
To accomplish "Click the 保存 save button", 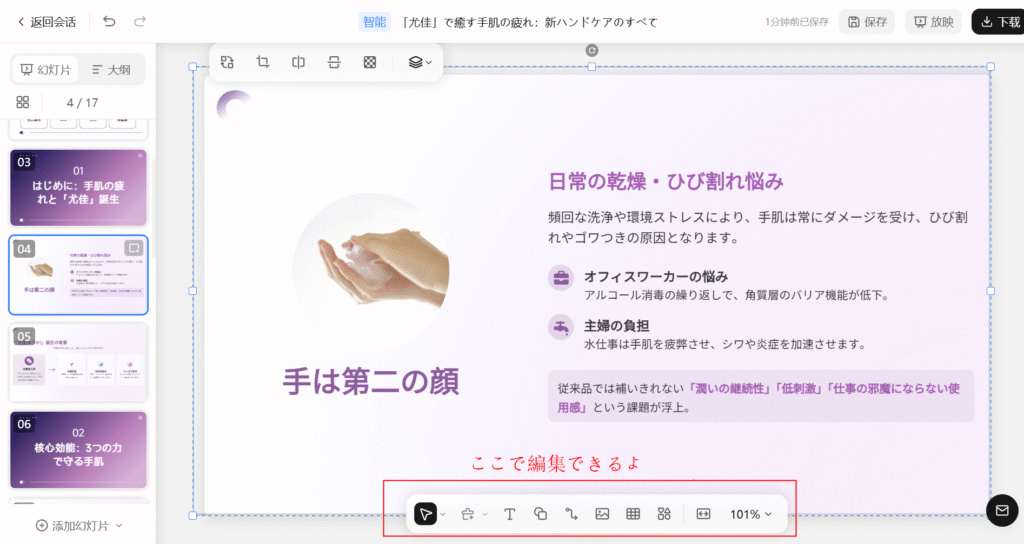I will (x=866, y=21).
